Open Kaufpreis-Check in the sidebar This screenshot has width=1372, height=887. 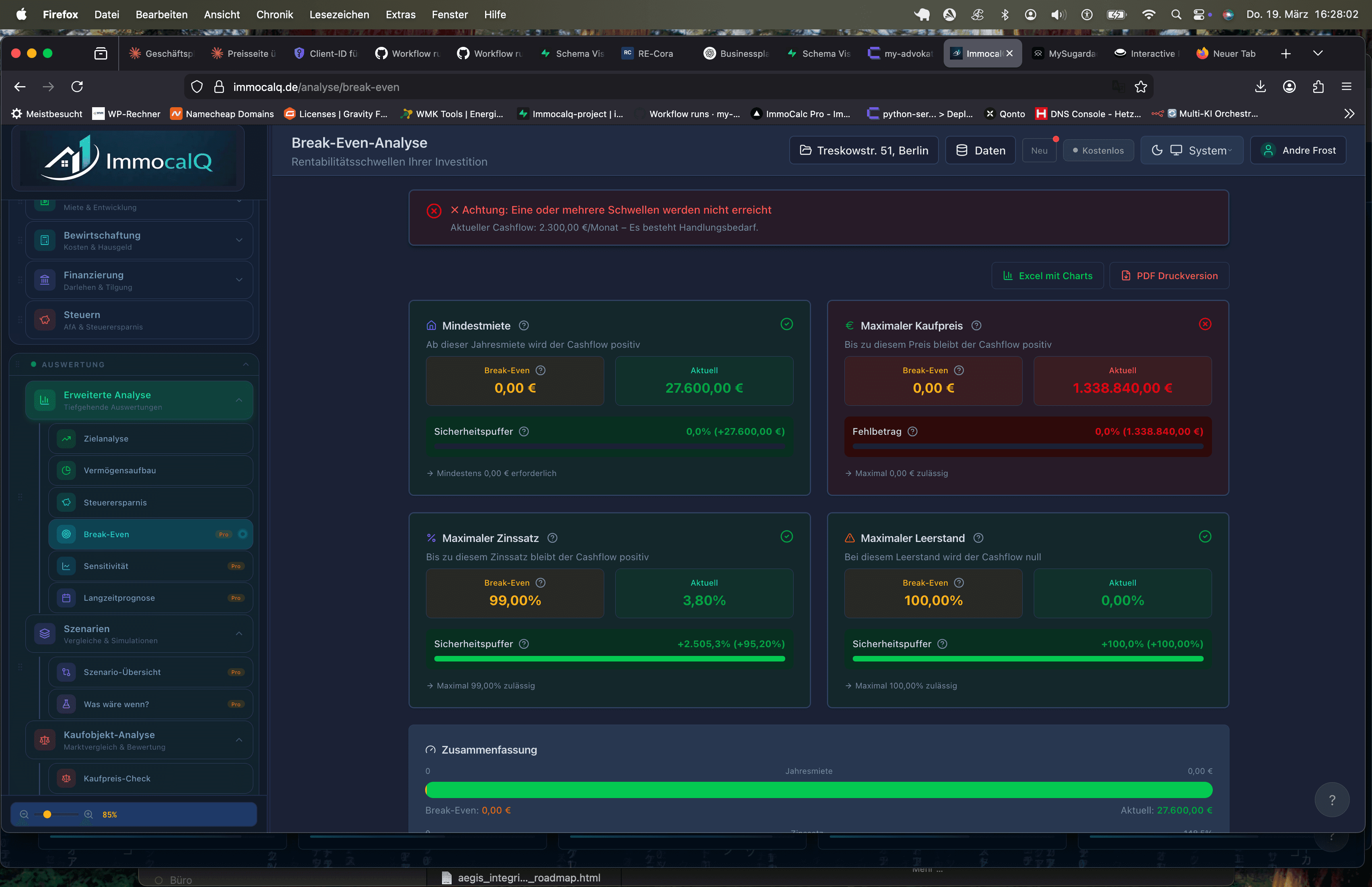[151, 779]
